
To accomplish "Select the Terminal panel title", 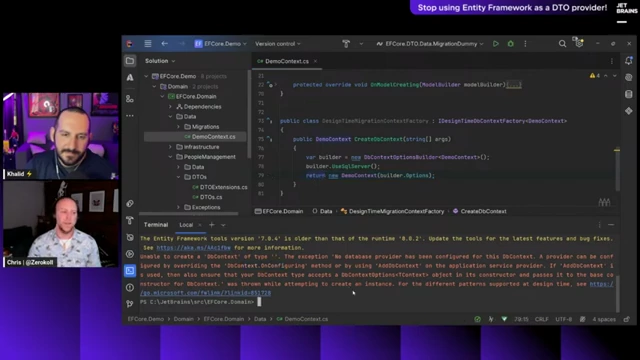I will pos(156,225).
